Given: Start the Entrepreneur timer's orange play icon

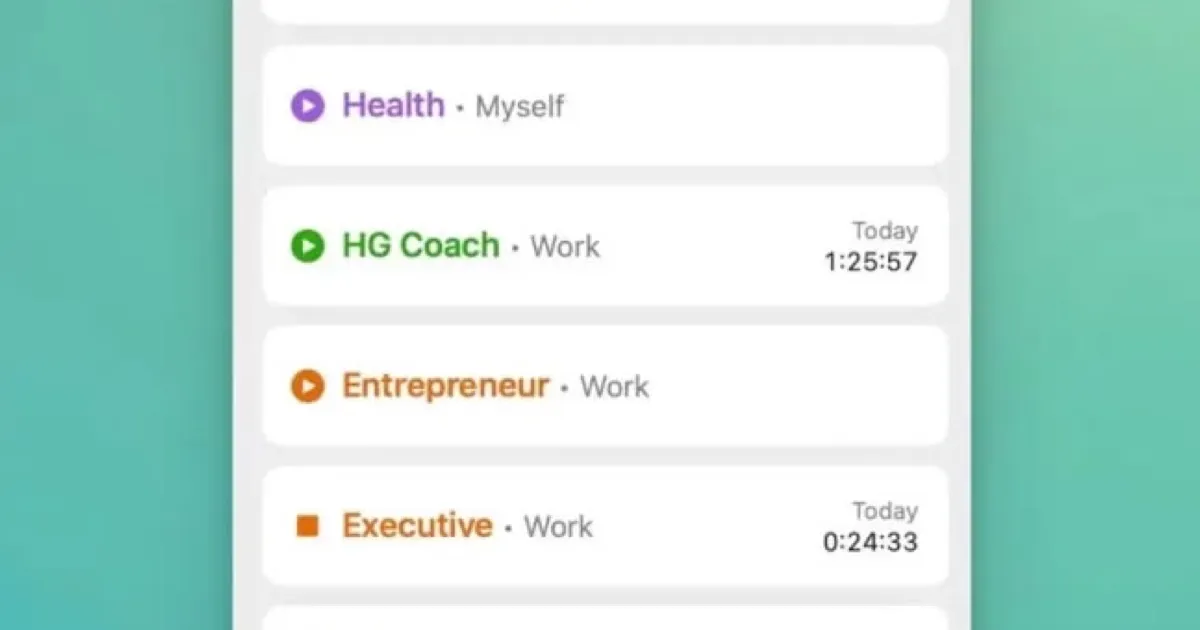Looking at the screenshot, I should [309, 386].
